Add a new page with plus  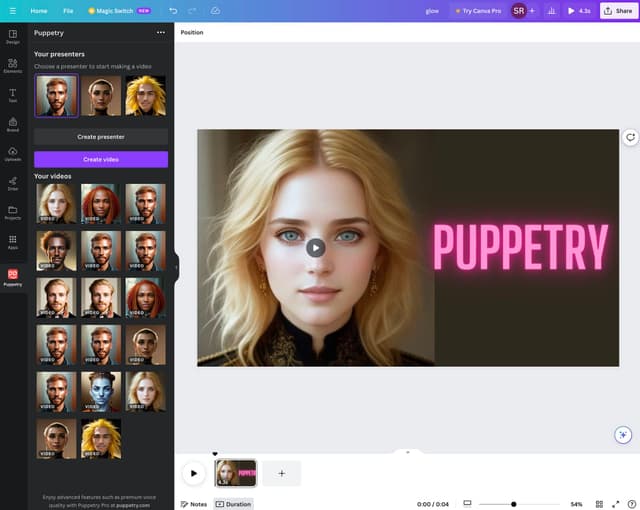pos(281,473)
